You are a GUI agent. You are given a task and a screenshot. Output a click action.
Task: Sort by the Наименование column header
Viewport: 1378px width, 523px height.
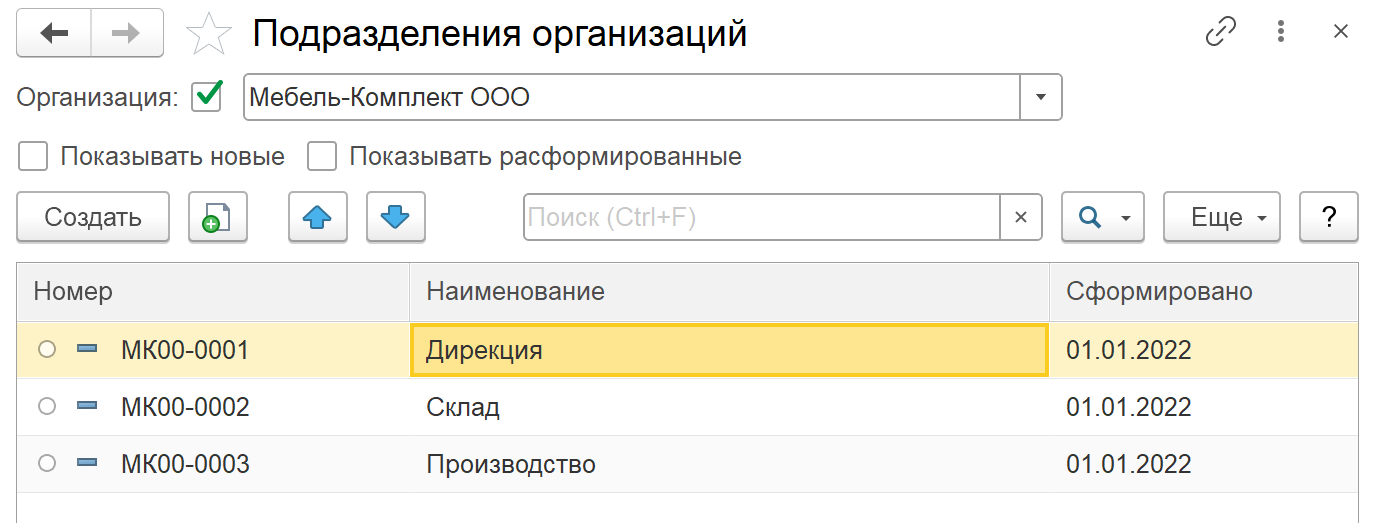coord(728,292)
